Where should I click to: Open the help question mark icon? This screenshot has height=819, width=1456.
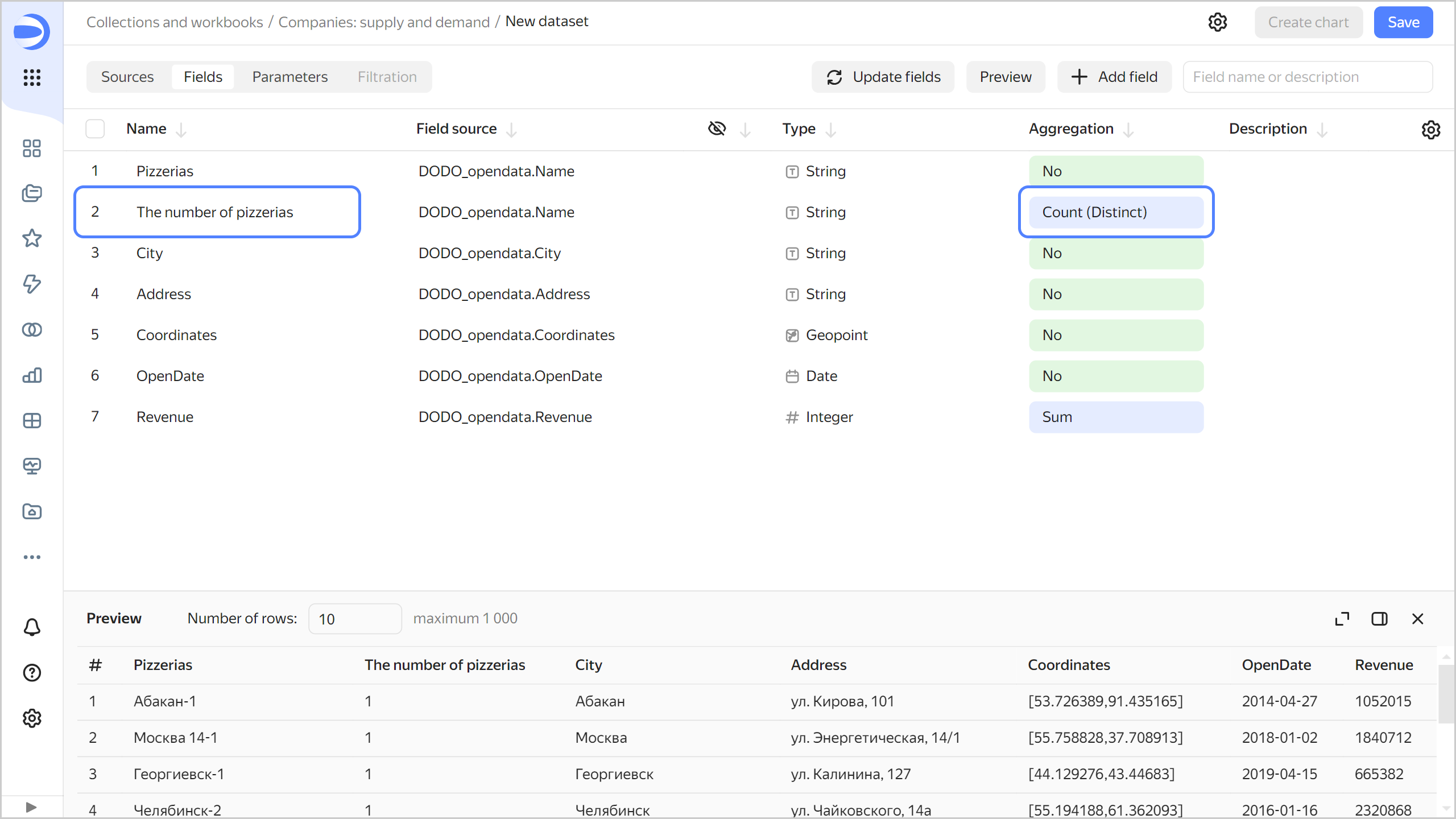click(32, 673)
